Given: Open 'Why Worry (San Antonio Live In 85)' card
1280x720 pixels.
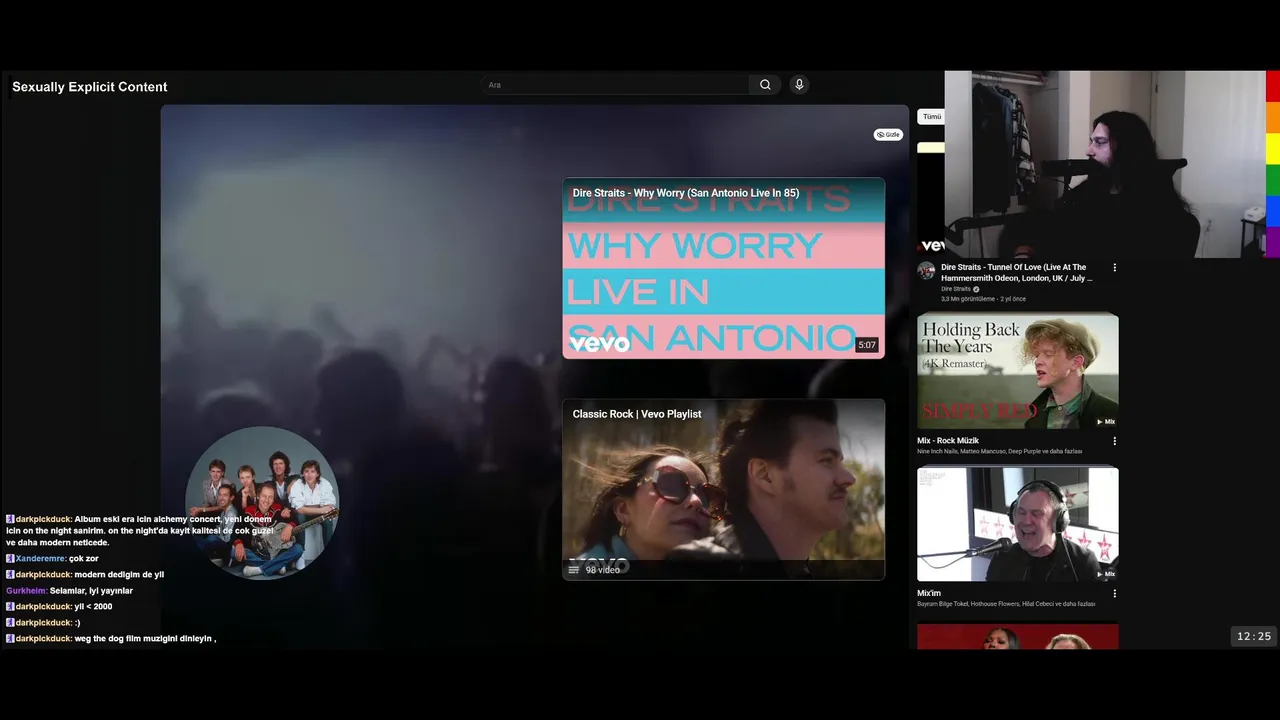Looking at the screenshot, I should (723, 268).
